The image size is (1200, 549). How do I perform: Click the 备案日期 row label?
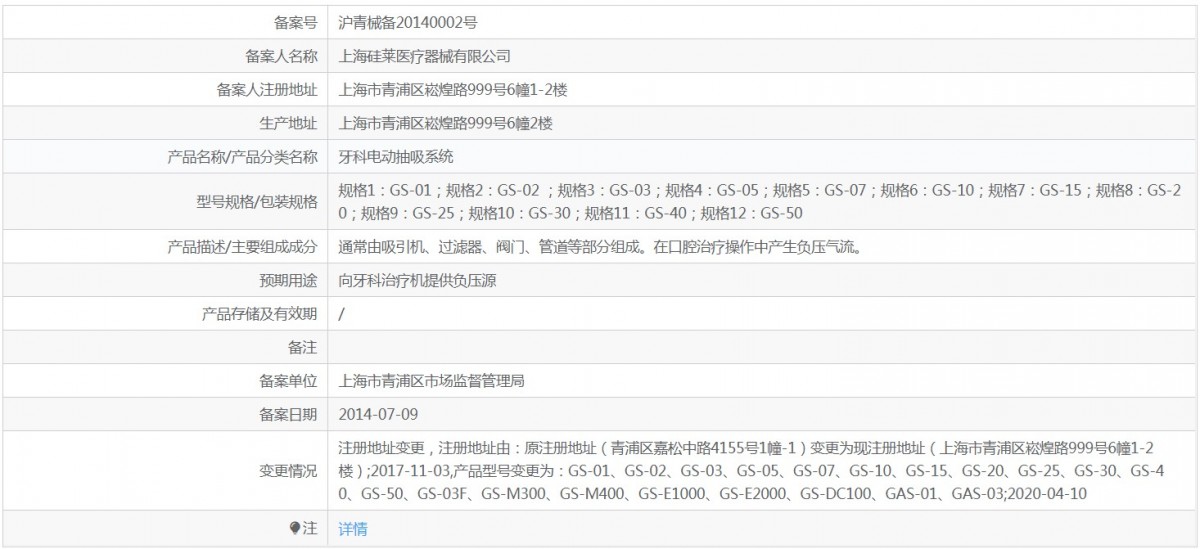(288, 413)
